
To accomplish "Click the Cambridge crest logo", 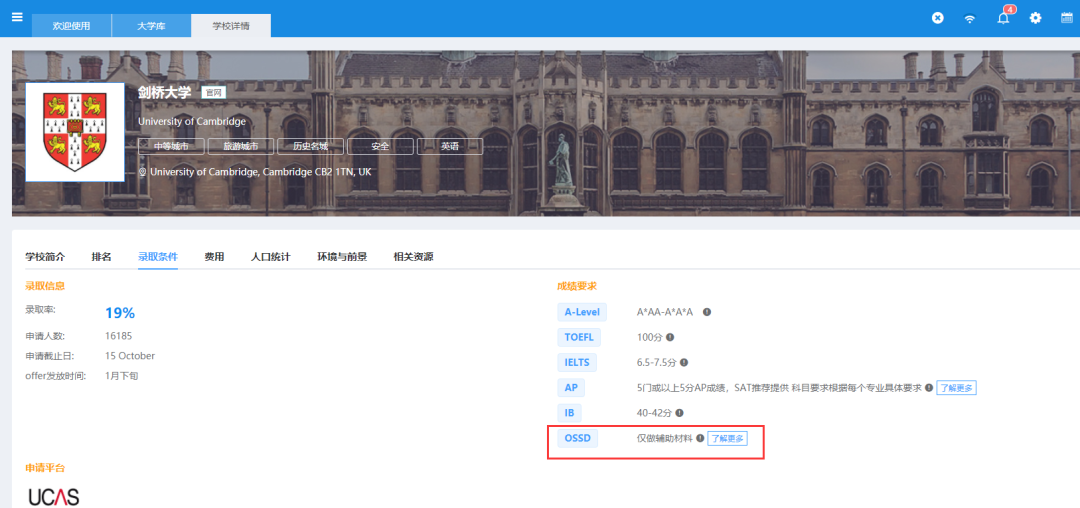I will (x=75, y=132).
